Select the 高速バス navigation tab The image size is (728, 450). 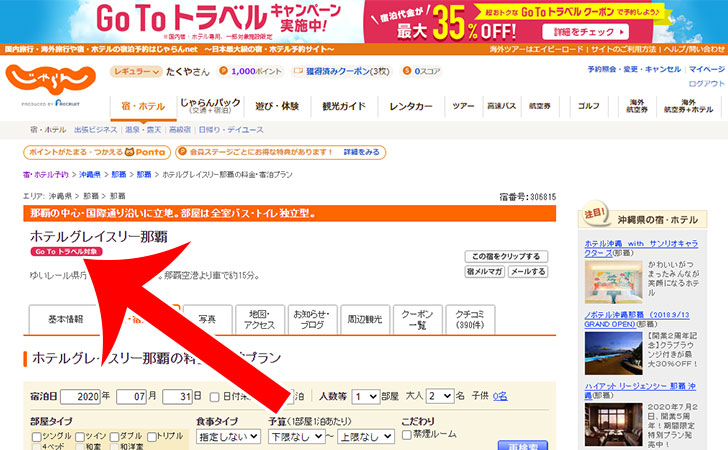tap(502, 106)
